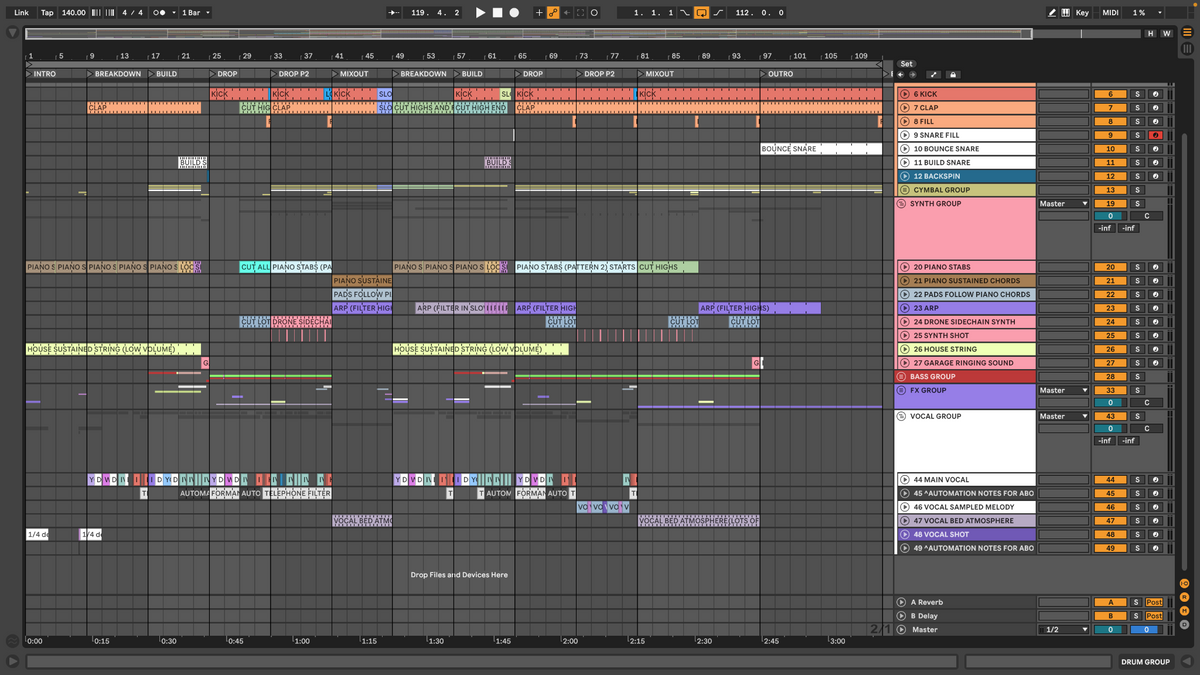Click the lock envelopes icon above track headers
Screen dimensions: 1200x675
953,74
